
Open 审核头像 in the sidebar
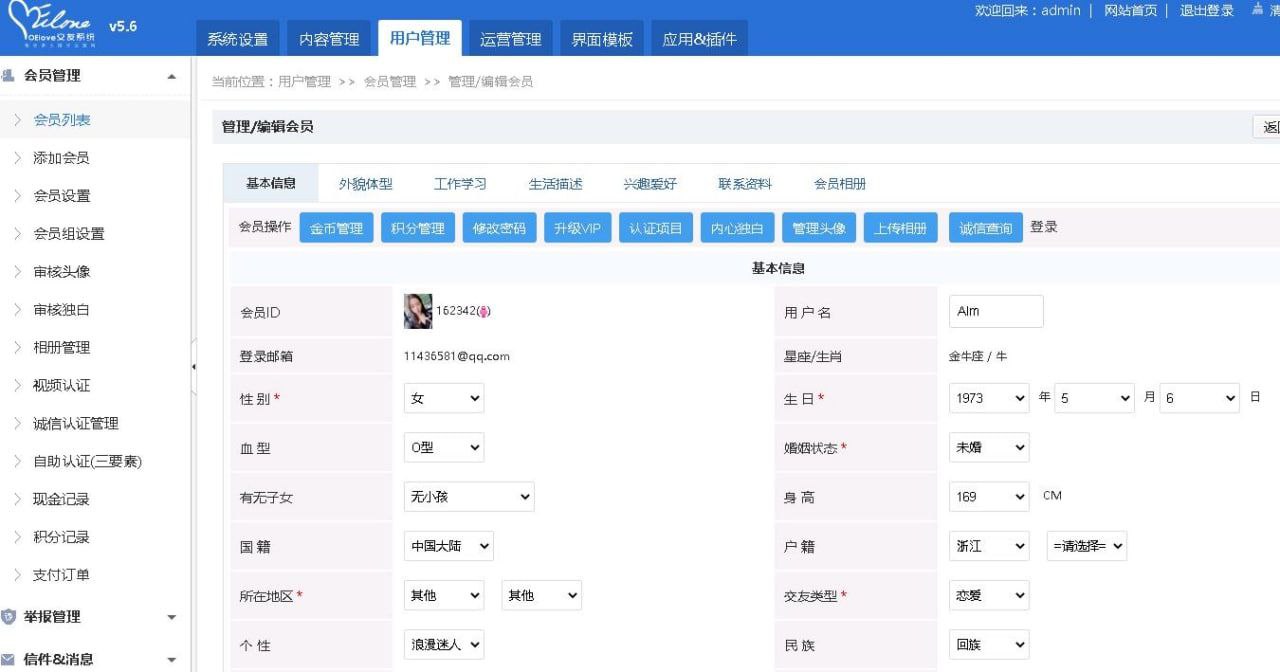[x=62, y=272]
